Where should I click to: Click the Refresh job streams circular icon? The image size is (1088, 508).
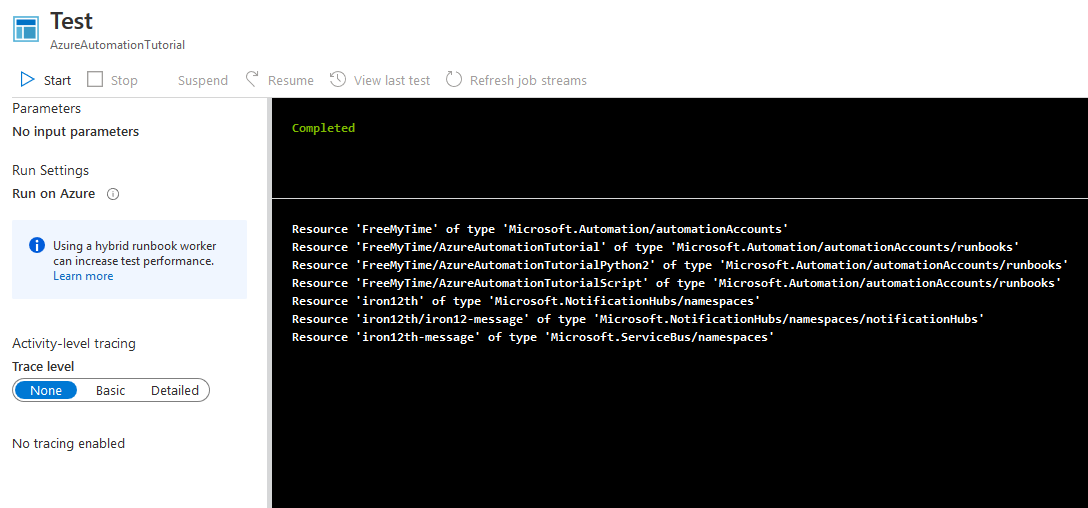454,80
